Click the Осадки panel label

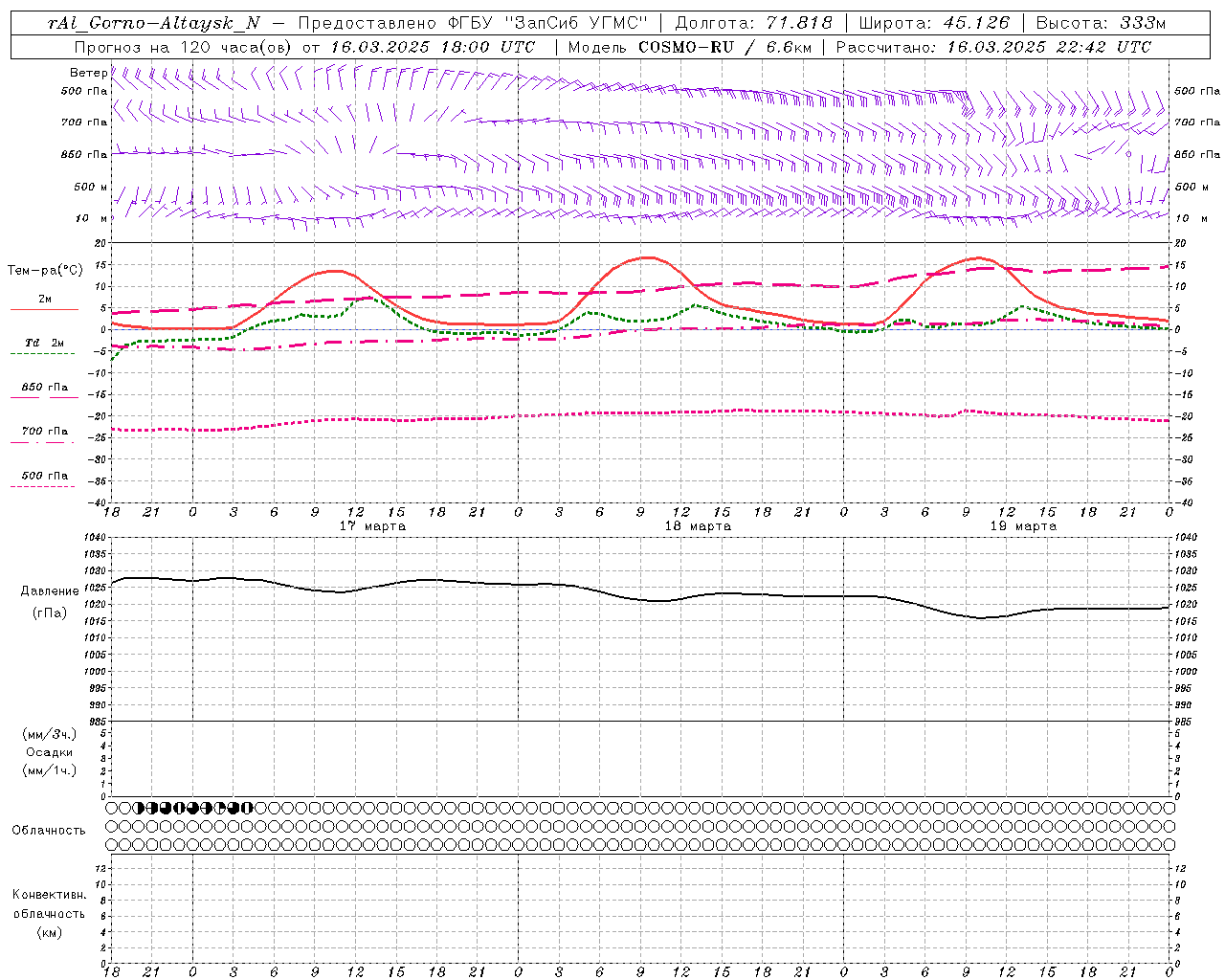50,752
